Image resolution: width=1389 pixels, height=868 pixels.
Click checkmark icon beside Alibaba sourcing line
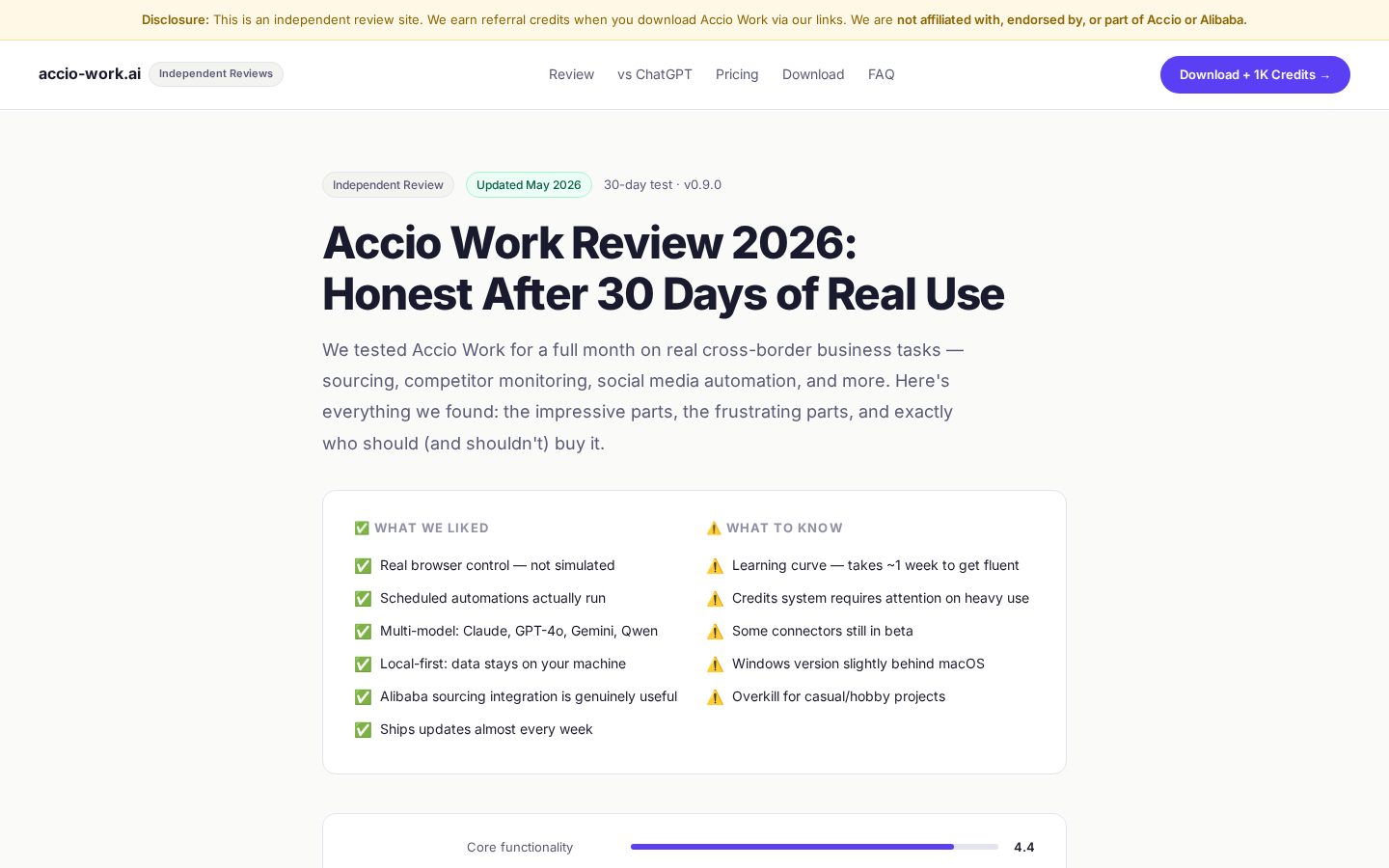click(x=363, y=697)
